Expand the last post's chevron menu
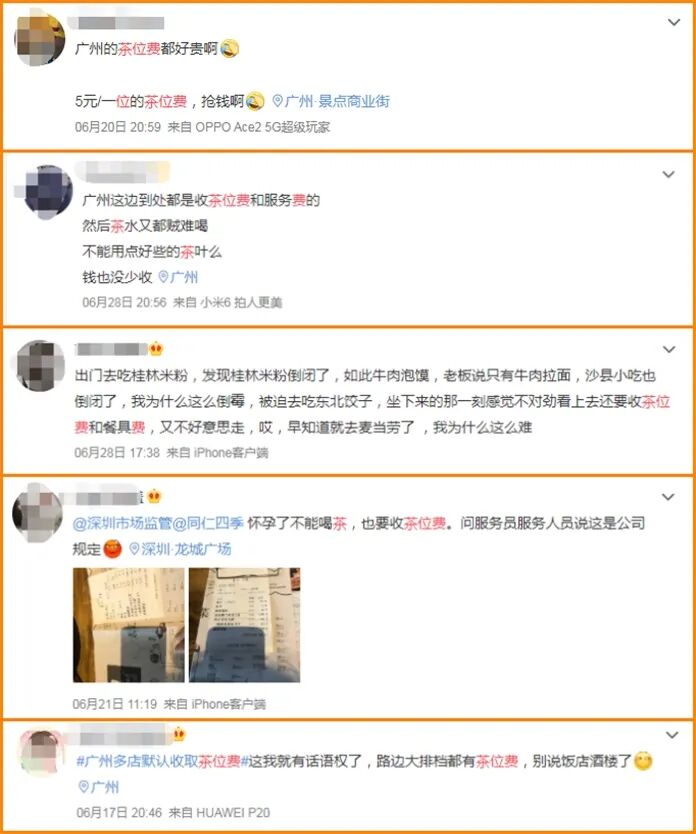The image size is (696, 834). click(x=672, y=735)
